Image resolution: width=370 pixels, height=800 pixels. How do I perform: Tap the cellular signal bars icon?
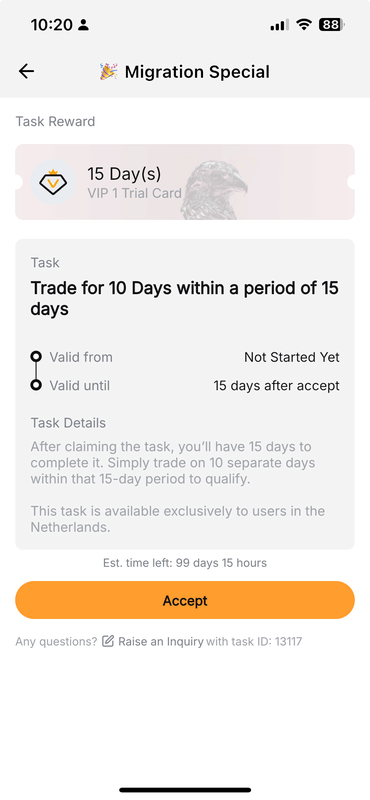pyautogui.click(x=280, y=24)
